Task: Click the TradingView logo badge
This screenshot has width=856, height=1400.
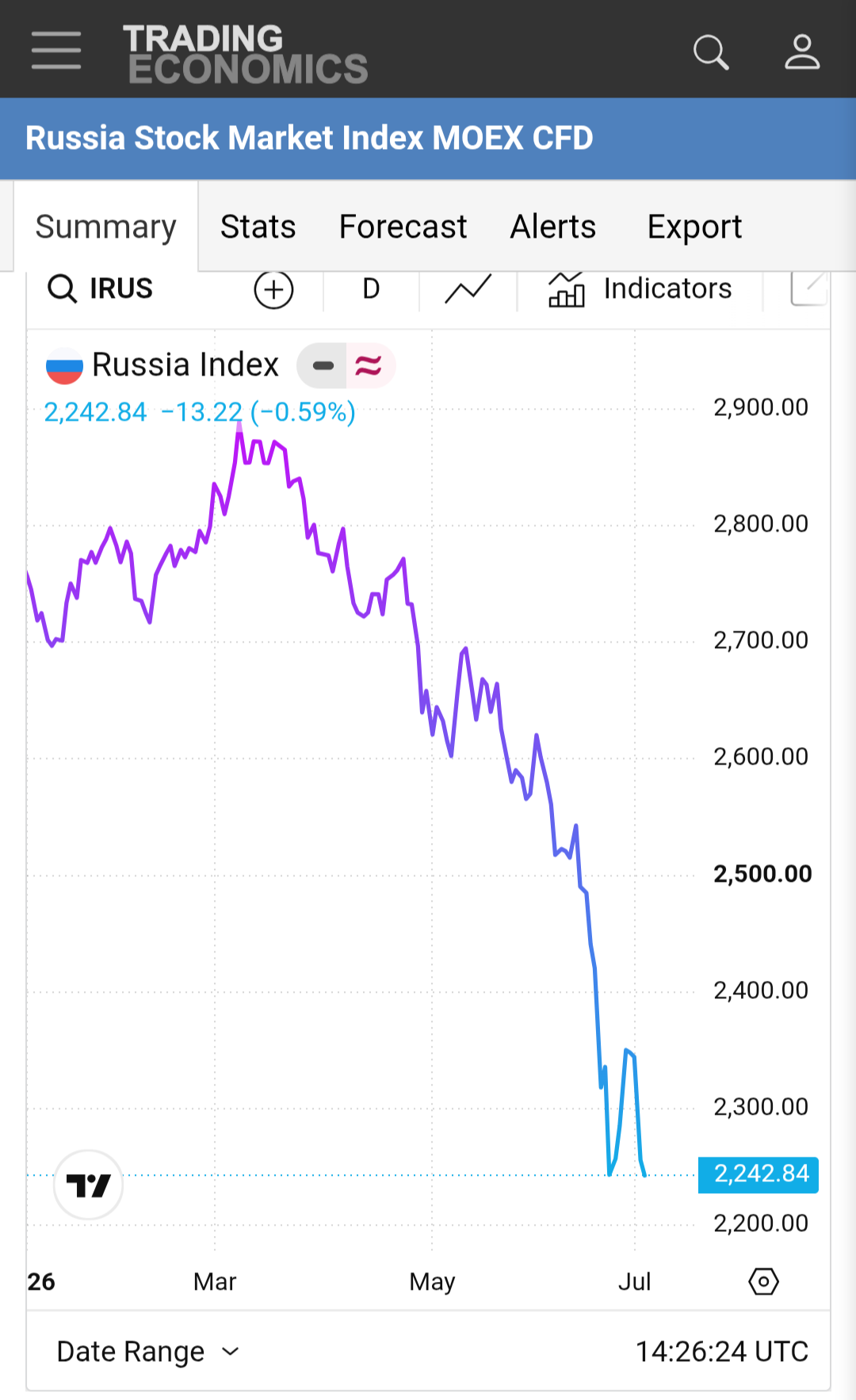Action: tap(88, 1185)
